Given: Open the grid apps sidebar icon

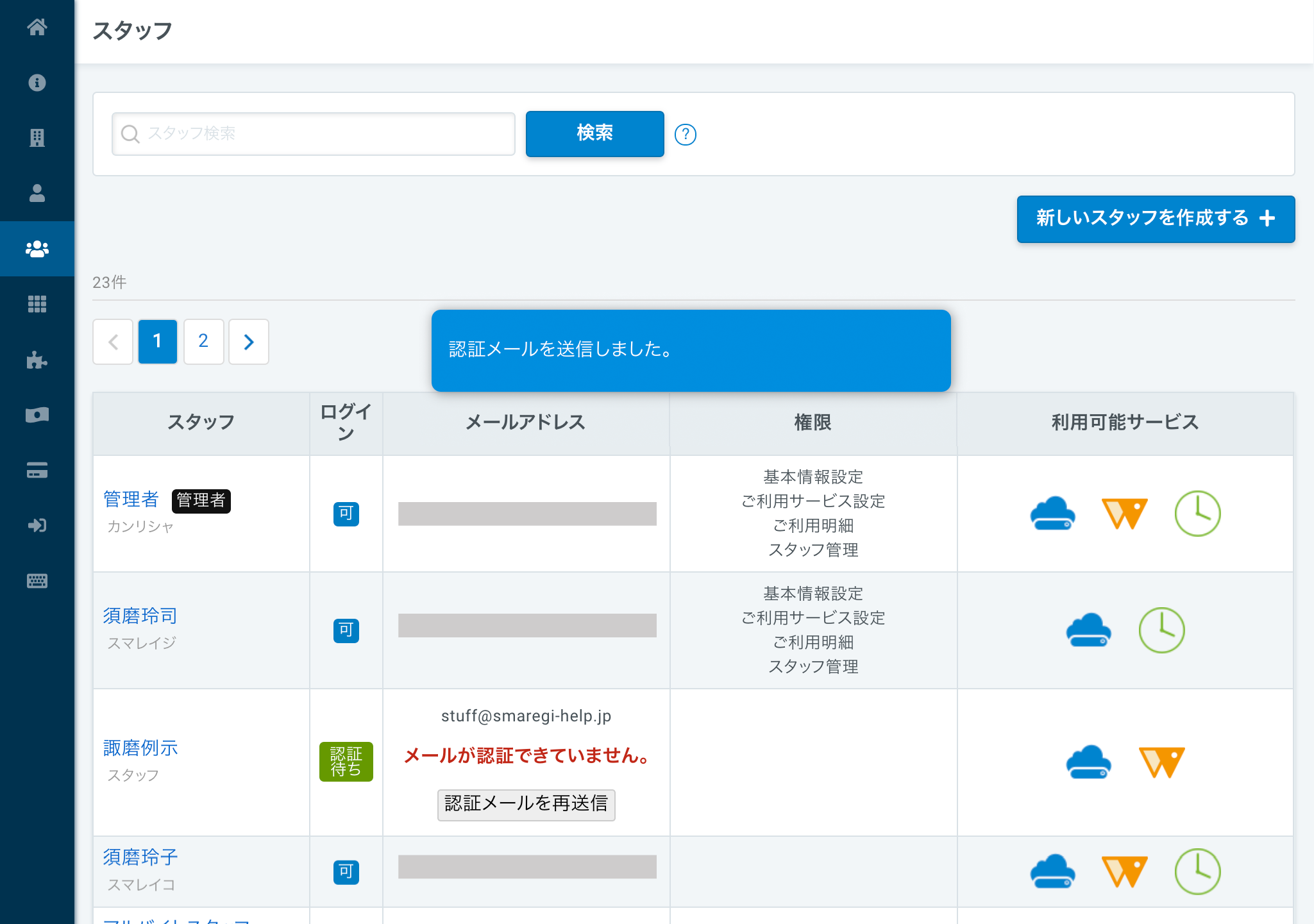Looking at the screenshot, I should coord(37,304).
